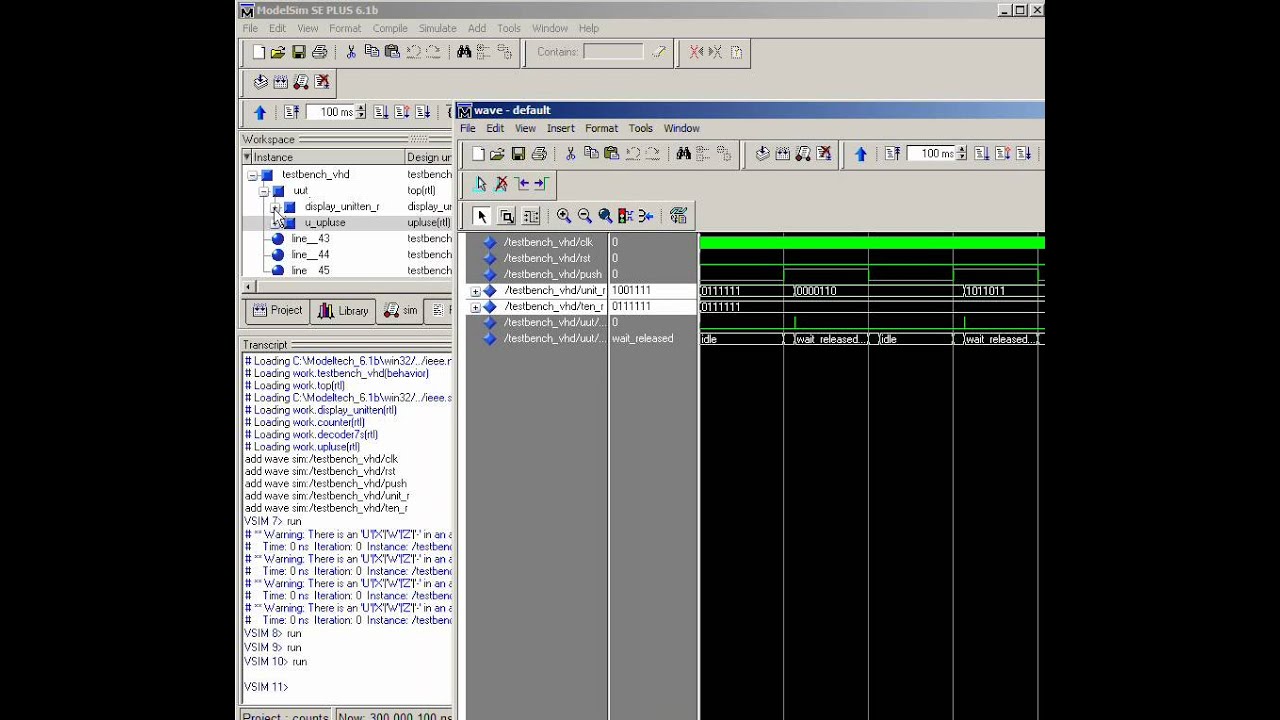Viewport: 1280px width, 720px height.
Task: Open Insert menu in wave window
Action: coord(560,128)
